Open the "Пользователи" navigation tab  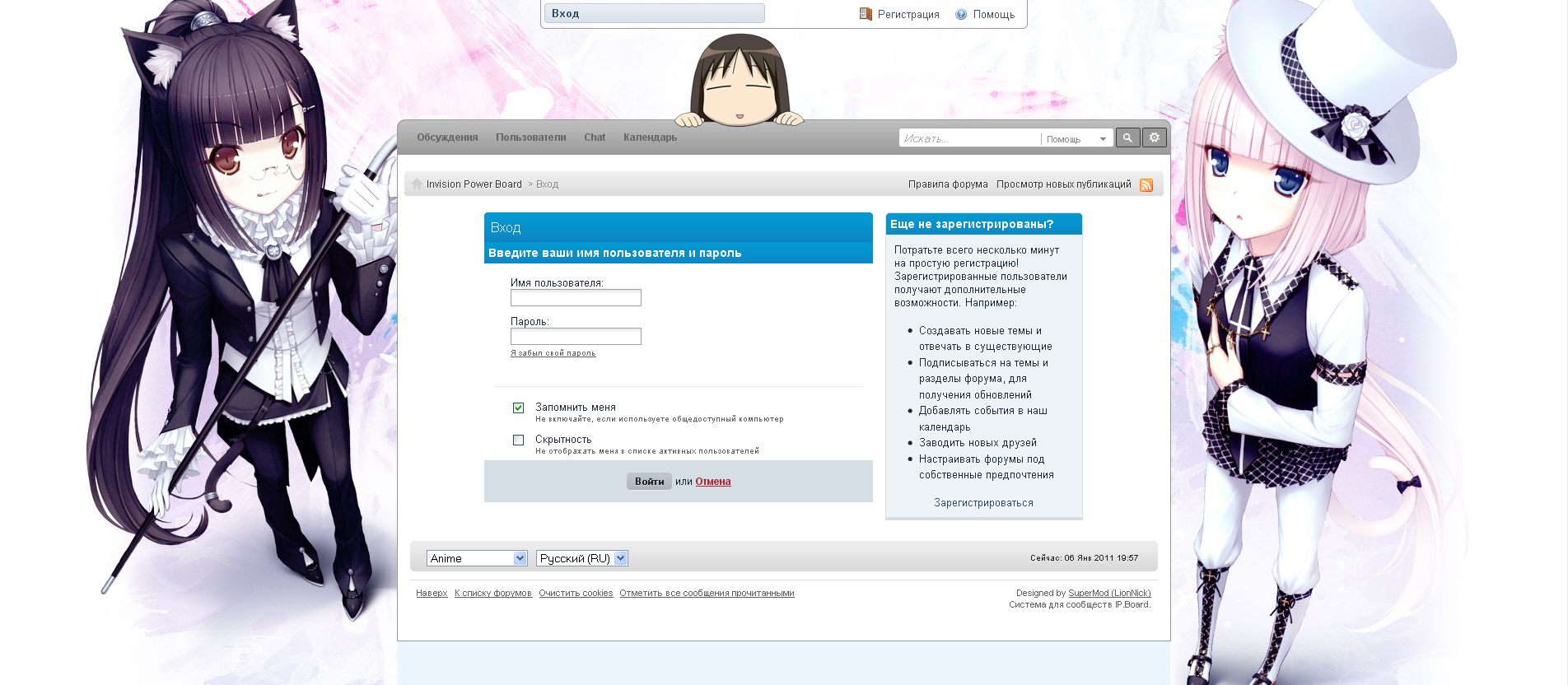531,137
